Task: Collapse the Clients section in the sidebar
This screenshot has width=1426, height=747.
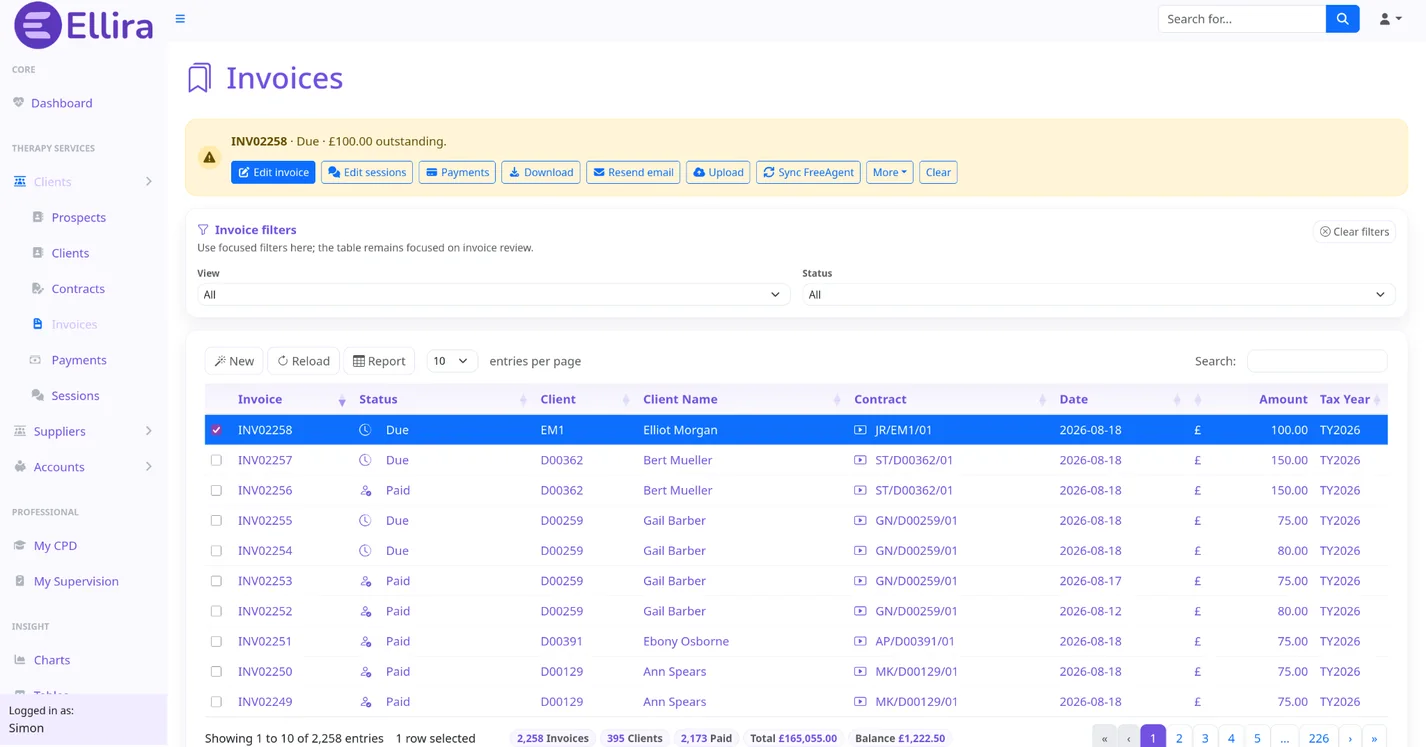Action: click(149, 182)
